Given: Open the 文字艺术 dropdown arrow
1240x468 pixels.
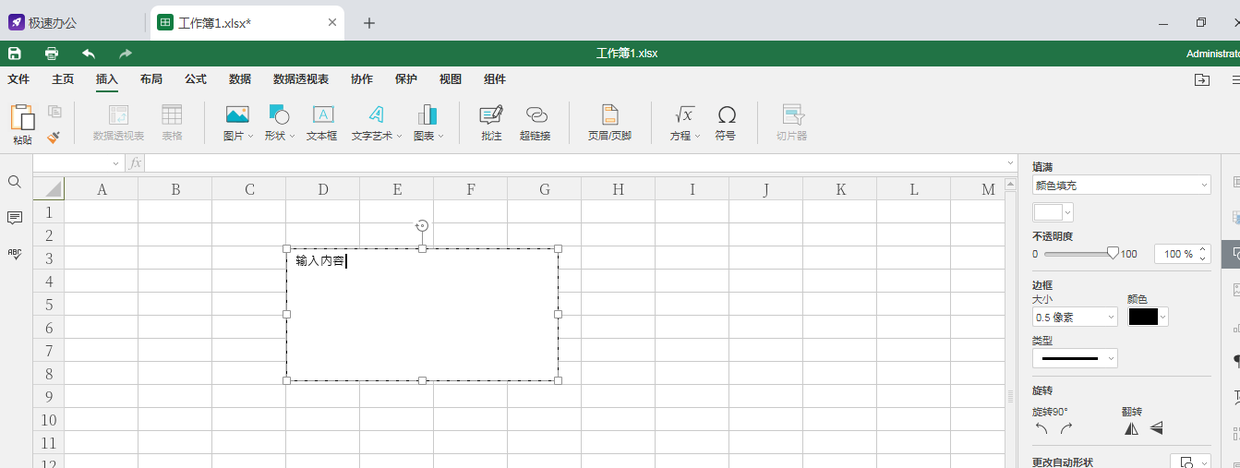Looking at the screenshot, I should coord(399,136).
